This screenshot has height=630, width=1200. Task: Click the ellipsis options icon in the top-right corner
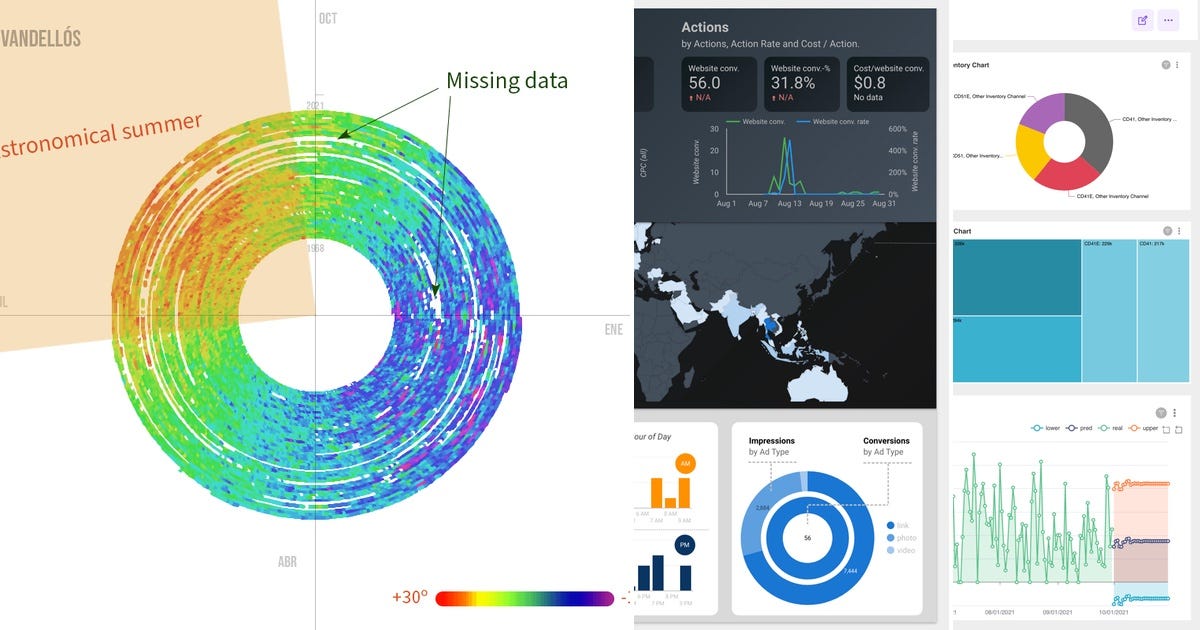pyautogui.click(x=1169, y=20)
